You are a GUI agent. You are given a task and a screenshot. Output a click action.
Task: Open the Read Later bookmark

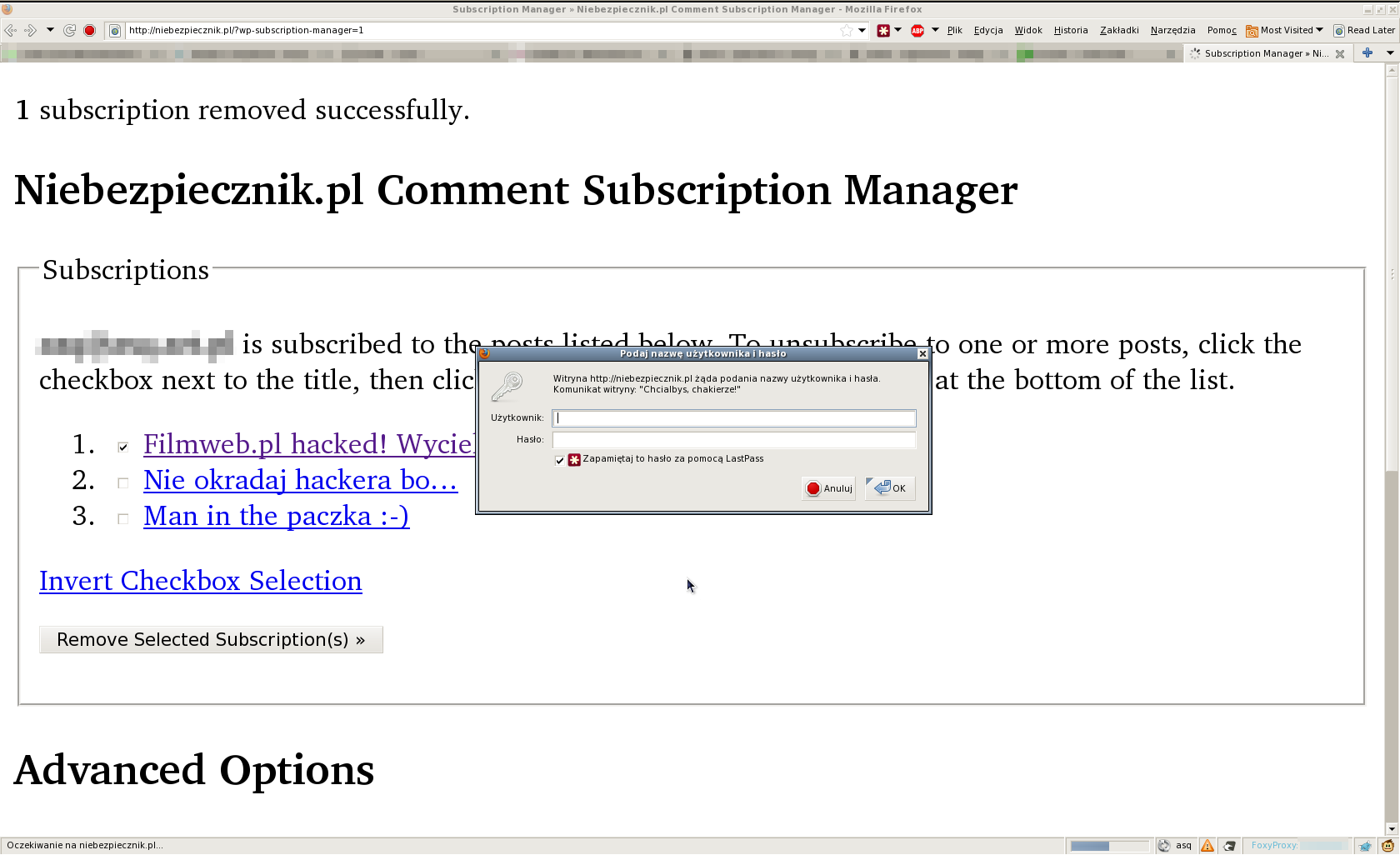1364,30
